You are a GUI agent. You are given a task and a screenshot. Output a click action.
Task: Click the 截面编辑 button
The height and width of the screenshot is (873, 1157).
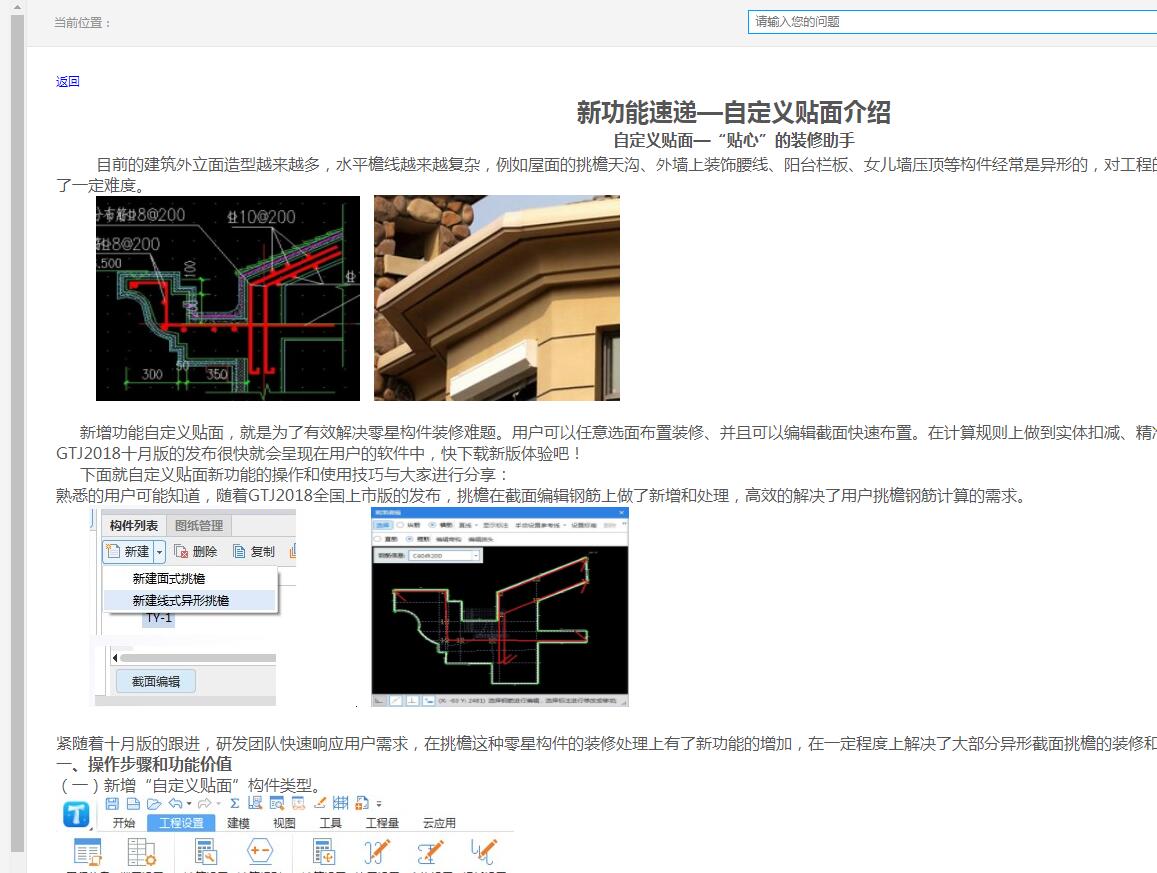[x=156, y=681]
